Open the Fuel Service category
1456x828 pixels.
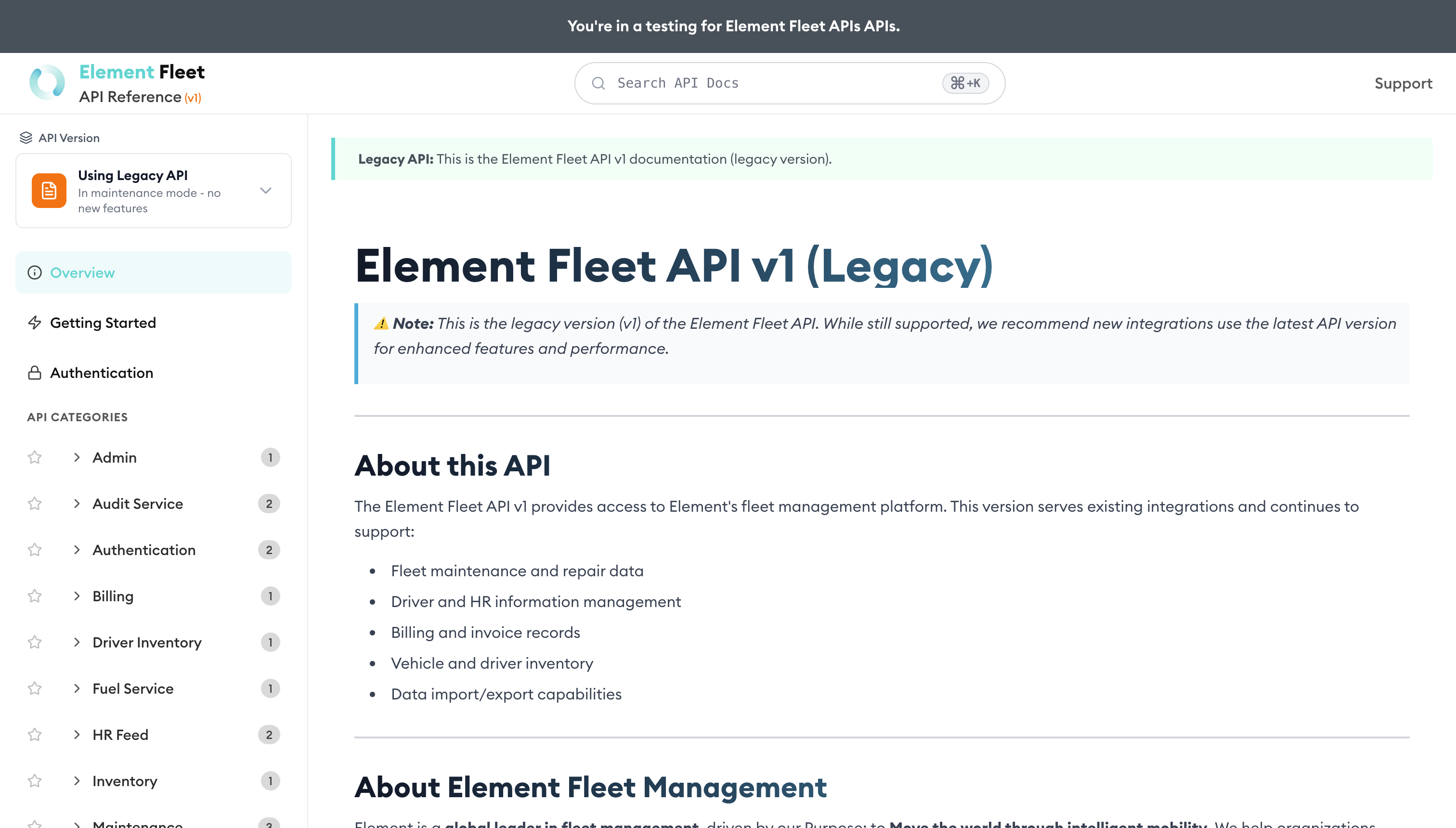(x=132, y=689)
